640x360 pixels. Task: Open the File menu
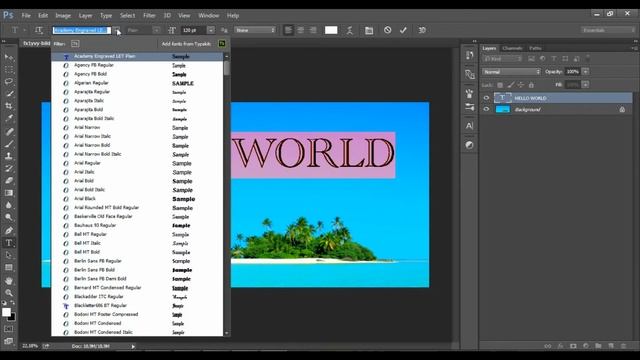26,16
